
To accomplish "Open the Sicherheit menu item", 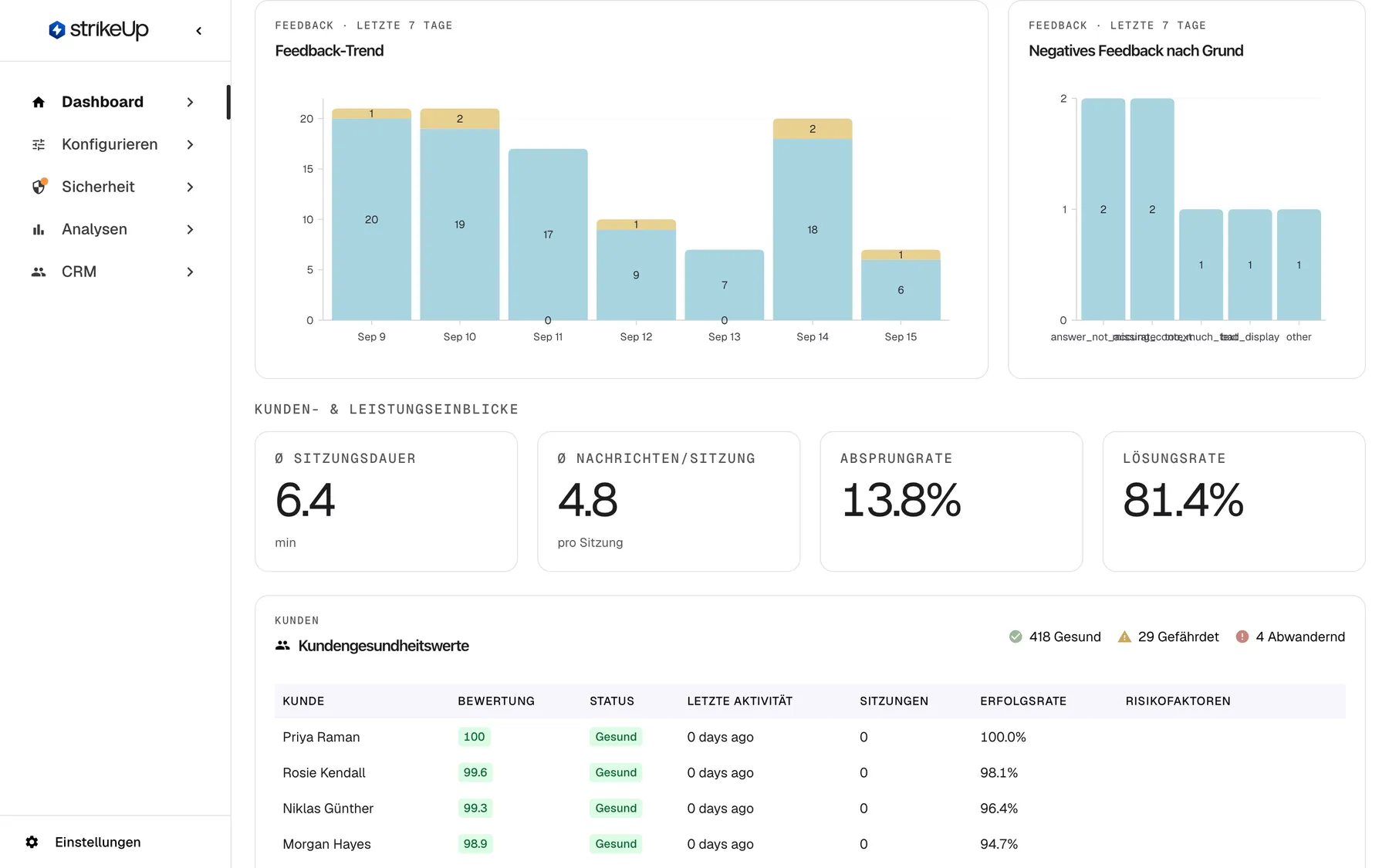I will pos(114,187).
